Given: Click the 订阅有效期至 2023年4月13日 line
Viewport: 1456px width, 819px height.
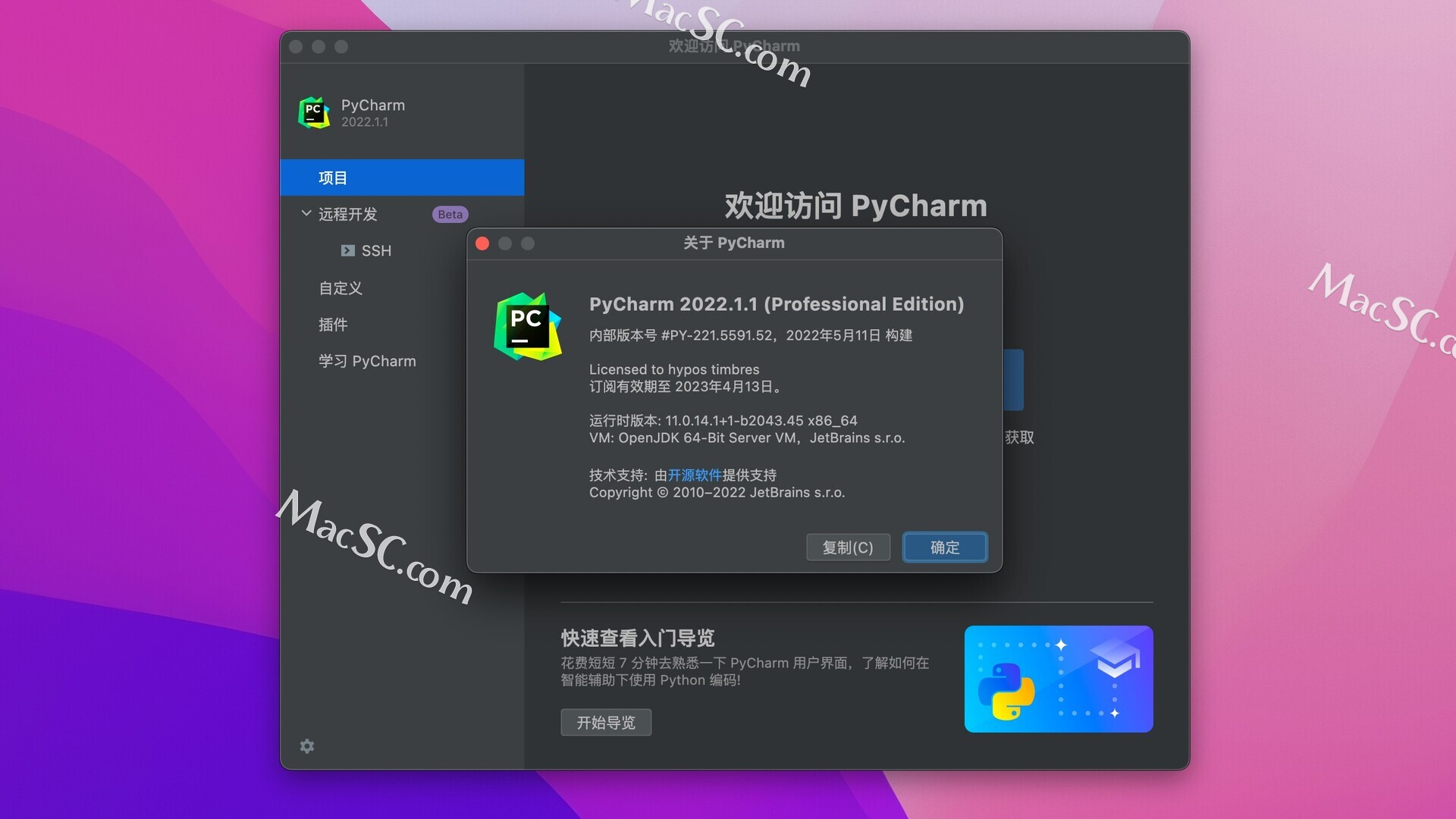Looking at the screenshot, I should (x=686, y=387).
